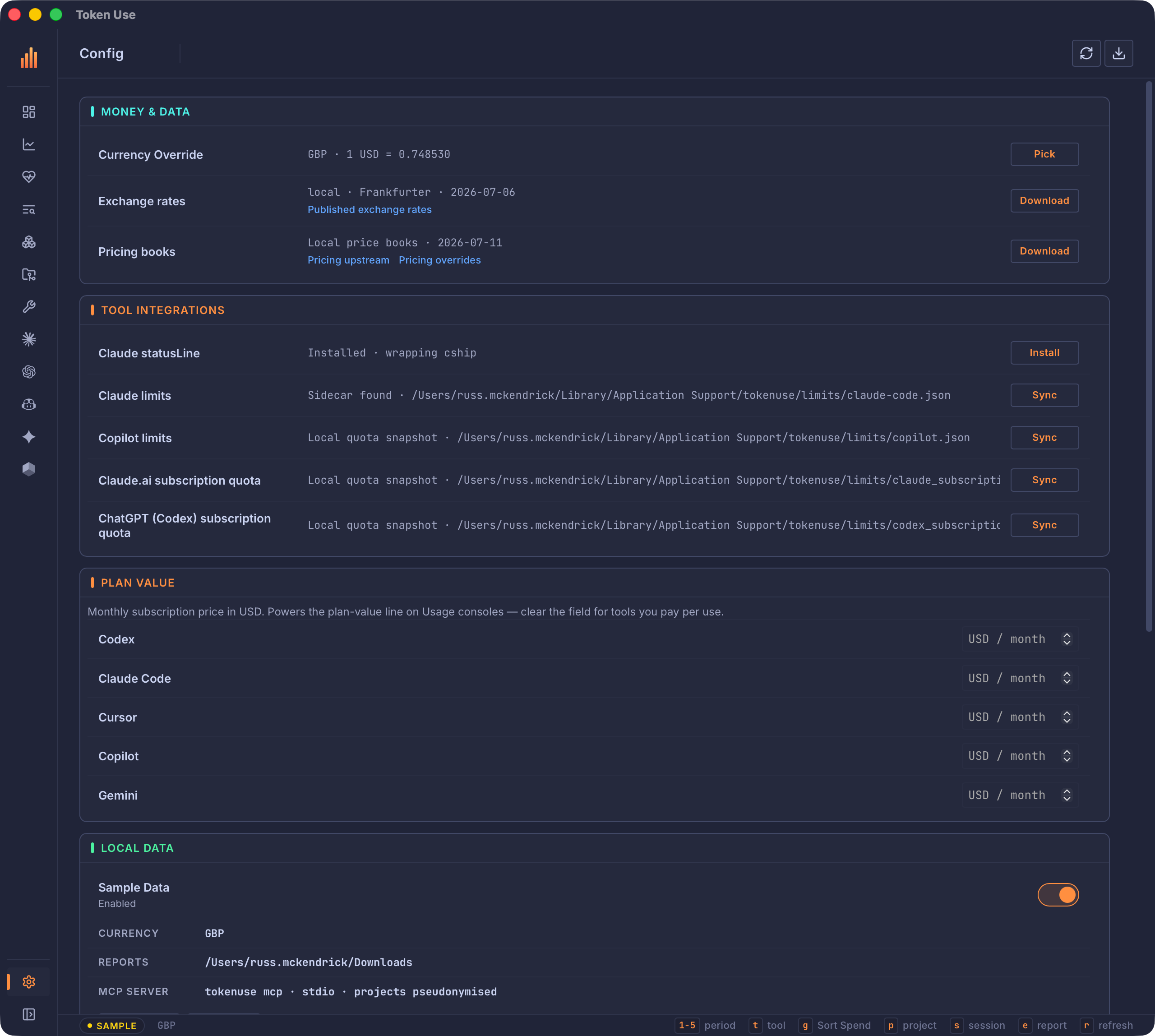1155x1036 pixels.
Task: Open the list search view in sidebar
Action: [x=28, y=209]
